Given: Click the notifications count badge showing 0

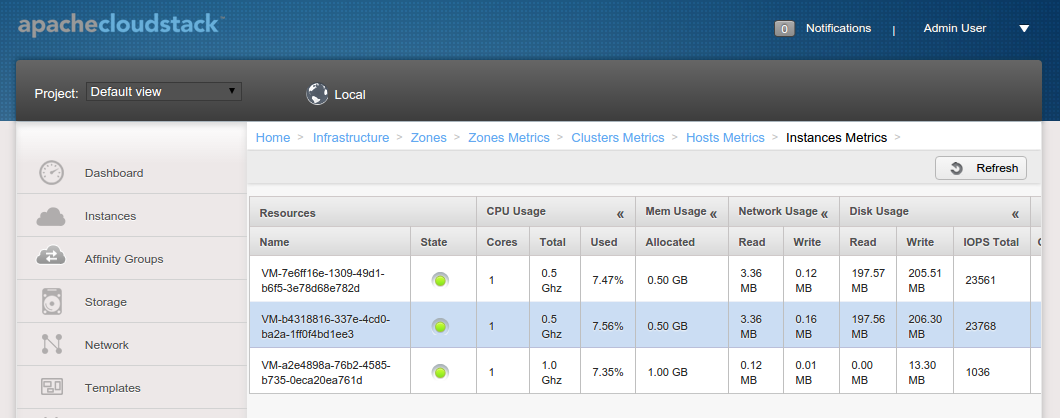Looking at the screenshot, I should pos(784,29).
